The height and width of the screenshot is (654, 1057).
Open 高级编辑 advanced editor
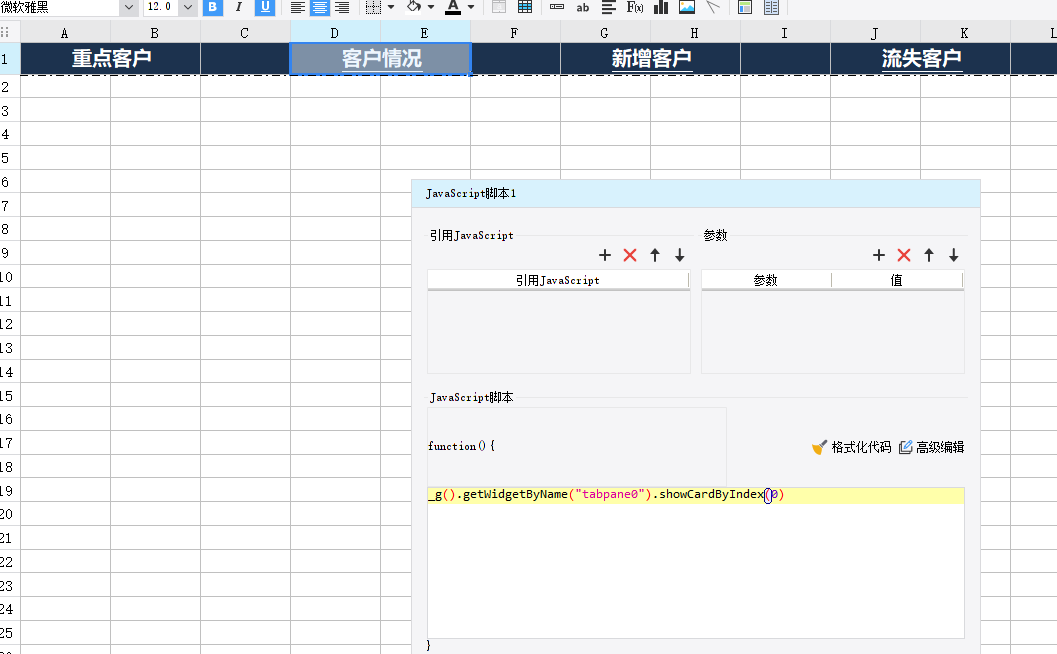click(931, 447)
